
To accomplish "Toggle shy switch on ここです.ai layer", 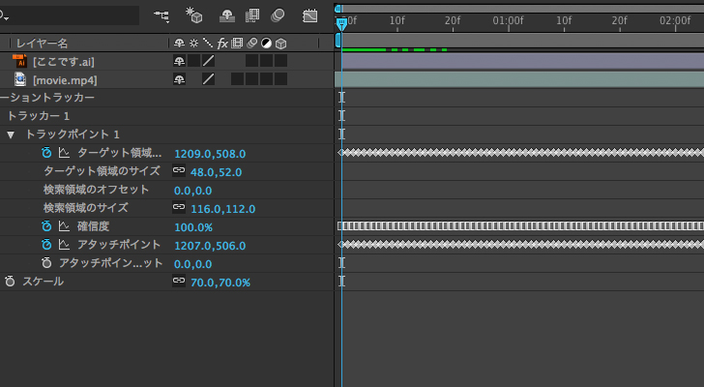I will tap(179, 61).
